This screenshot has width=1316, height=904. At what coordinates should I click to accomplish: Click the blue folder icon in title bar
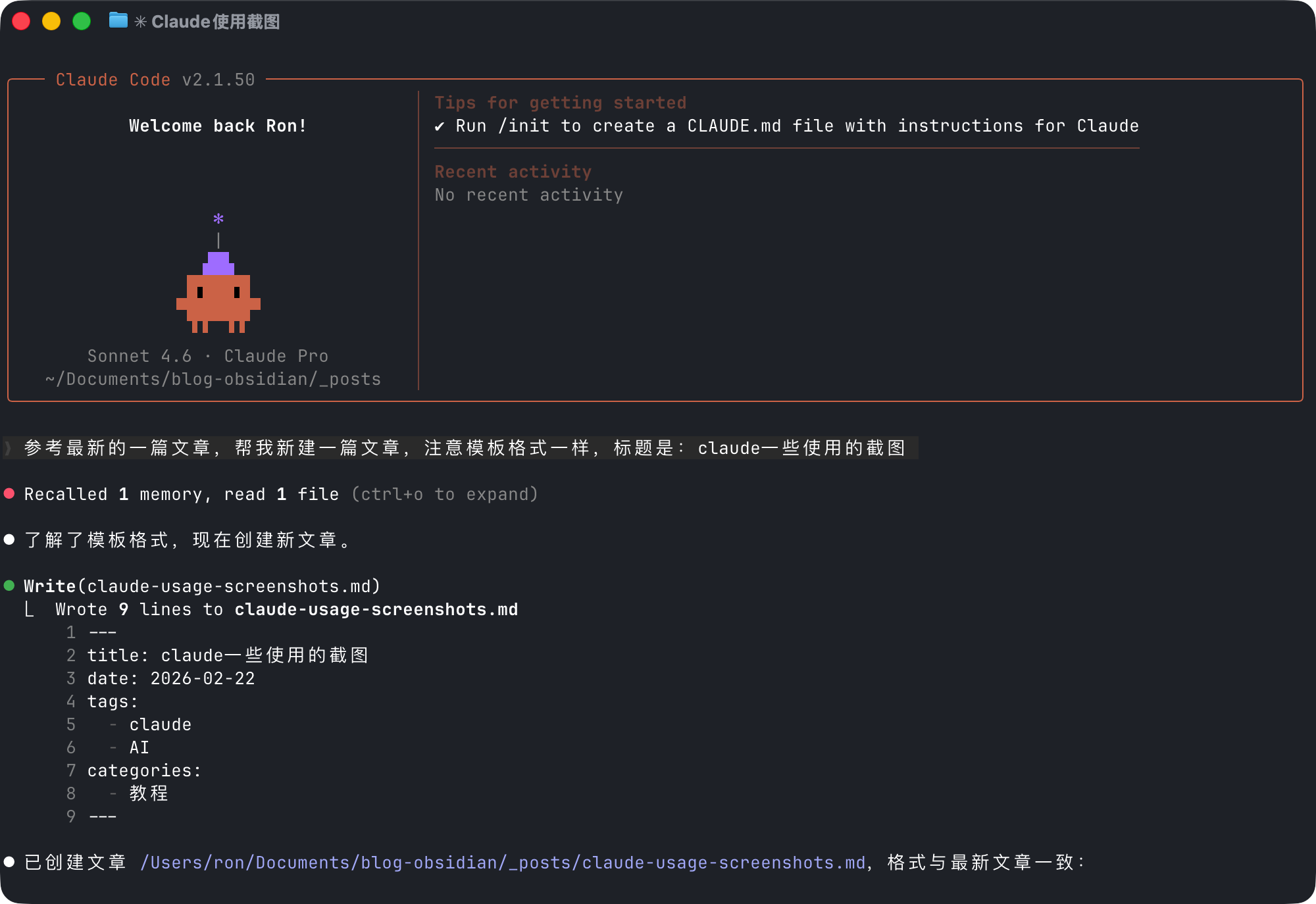pyautogui.click(x=118, y=21)
